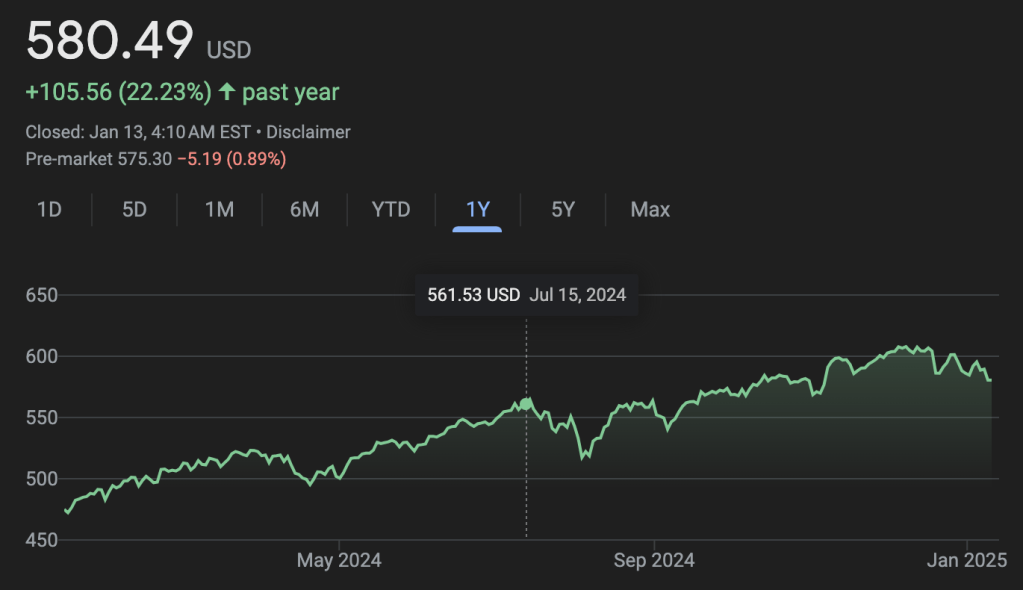Select the 5D time range tab
Viewport: 1023px width, 590px height.
pyautogui.click(x=134, y=210)
